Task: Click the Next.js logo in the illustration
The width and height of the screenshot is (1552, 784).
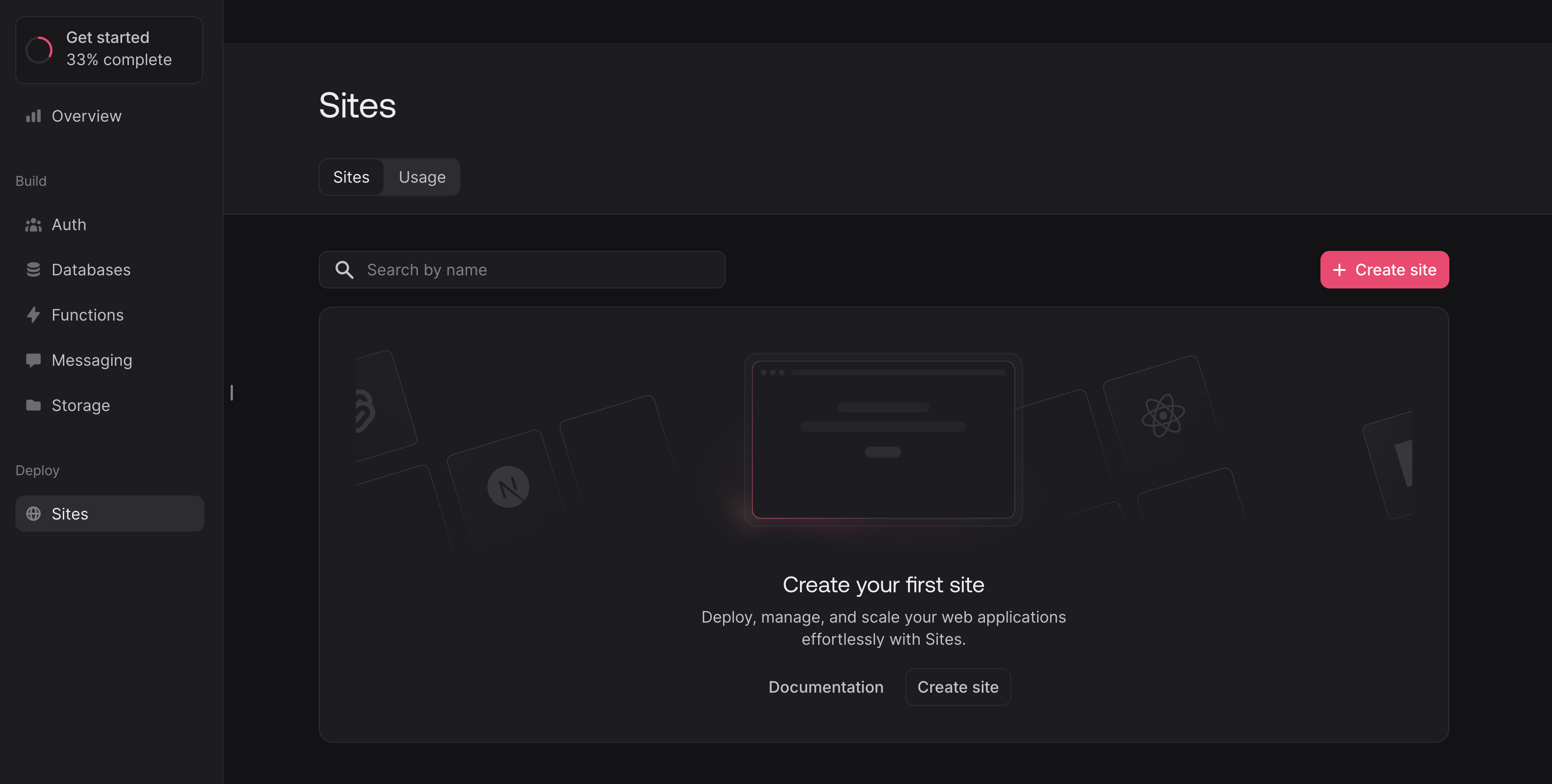Action: click(508, 486)
